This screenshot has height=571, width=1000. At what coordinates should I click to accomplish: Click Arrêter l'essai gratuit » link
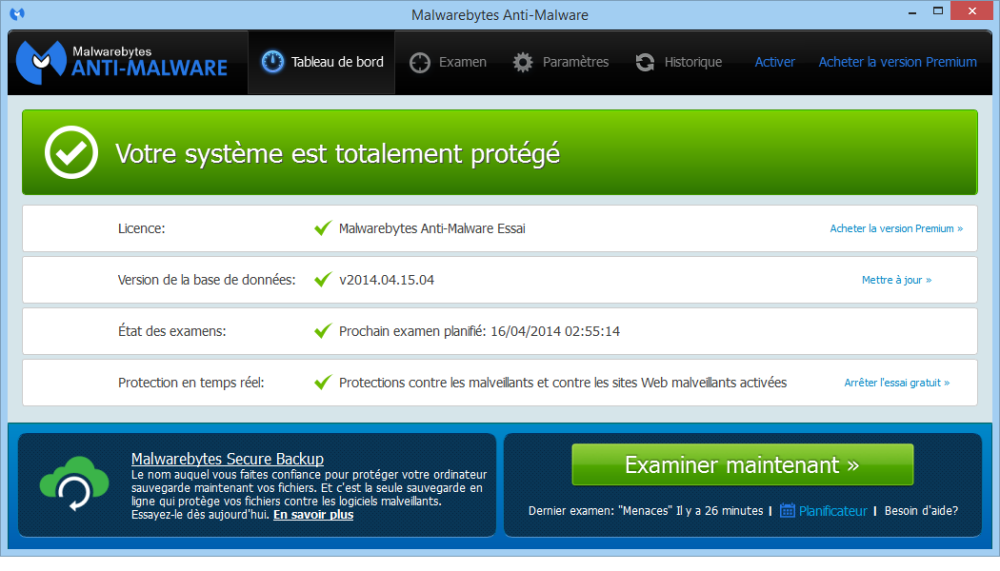pyautogui.click(x=897, y=383)
